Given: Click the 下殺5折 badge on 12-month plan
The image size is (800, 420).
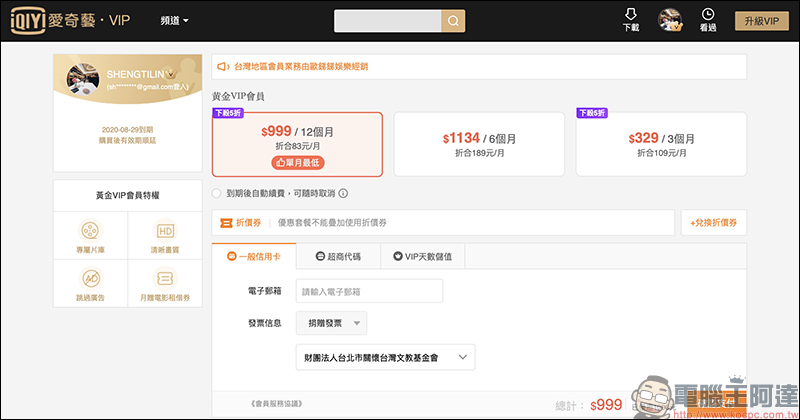Looking at the screenshot, I should click(x=228, y=113).
